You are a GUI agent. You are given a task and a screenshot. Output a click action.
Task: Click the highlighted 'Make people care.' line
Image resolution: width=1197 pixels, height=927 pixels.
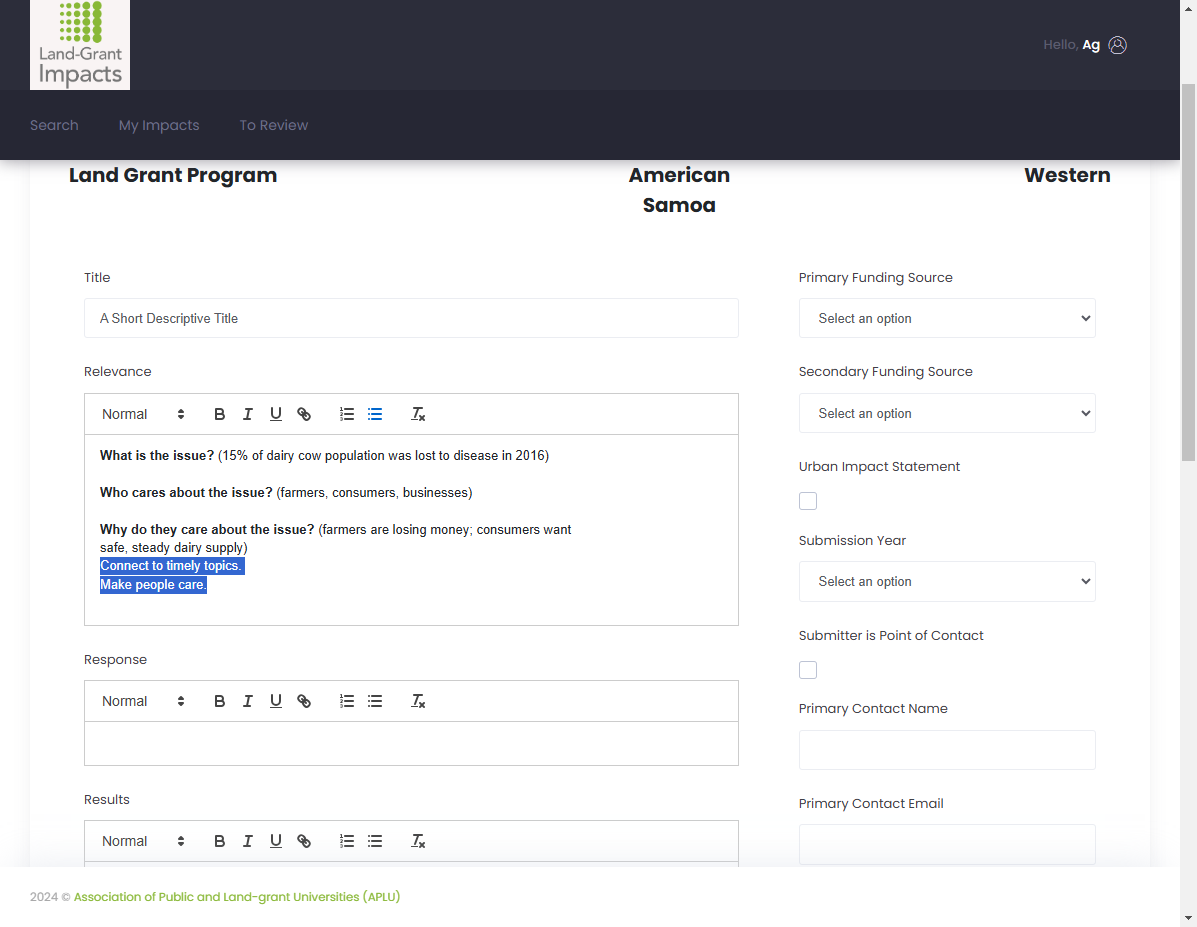[x=153, y=585]
